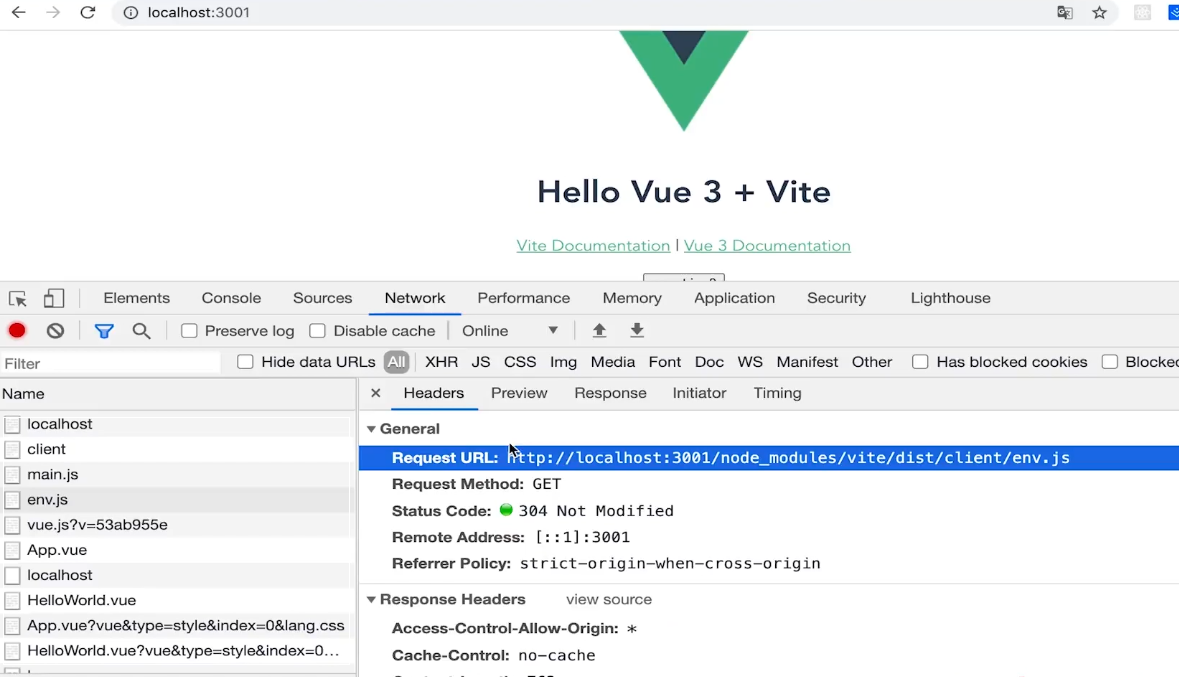
Task: Open the Security tab
Action: [x=837, y=298]
